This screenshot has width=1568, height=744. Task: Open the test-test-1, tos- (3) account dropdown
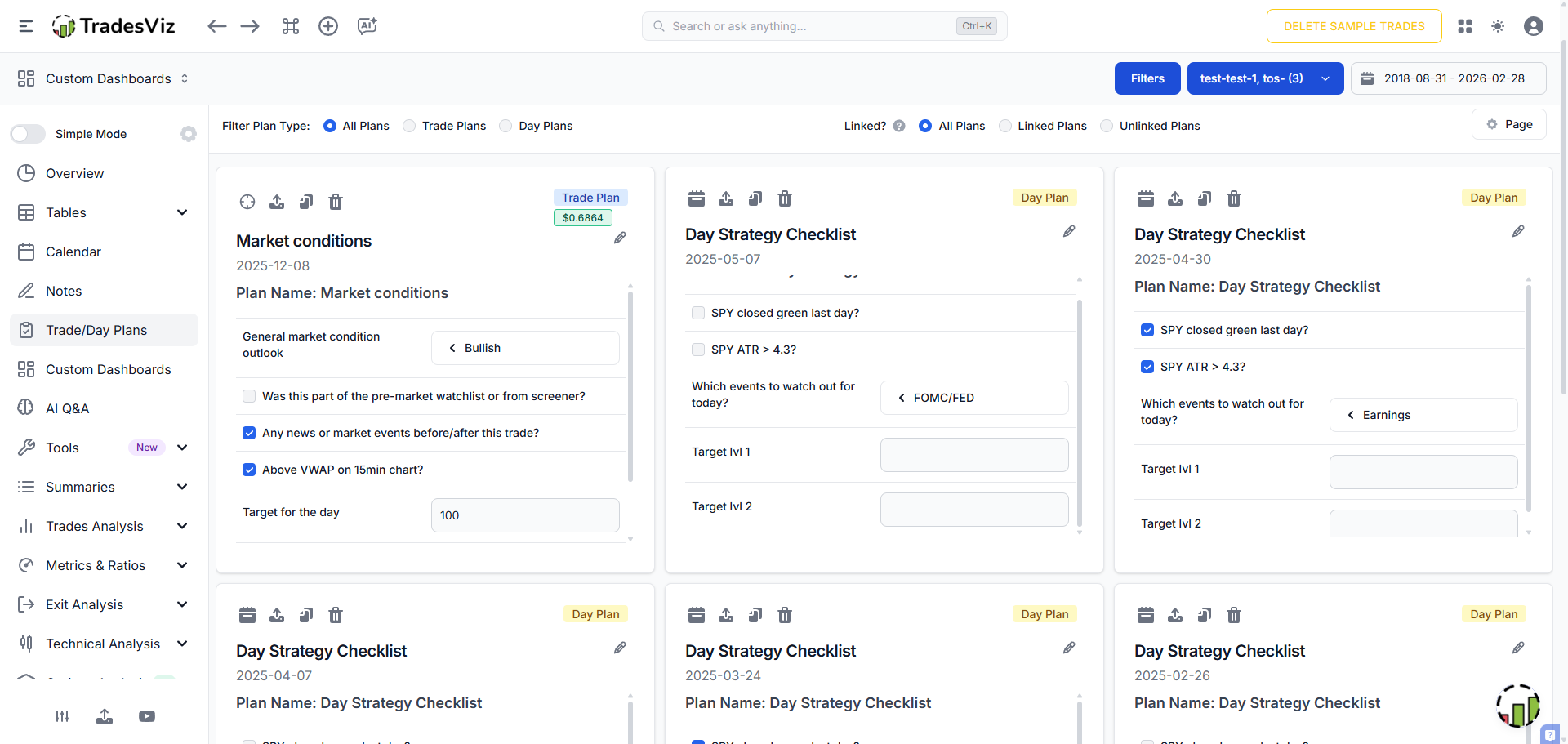(x=1265, y=78)
